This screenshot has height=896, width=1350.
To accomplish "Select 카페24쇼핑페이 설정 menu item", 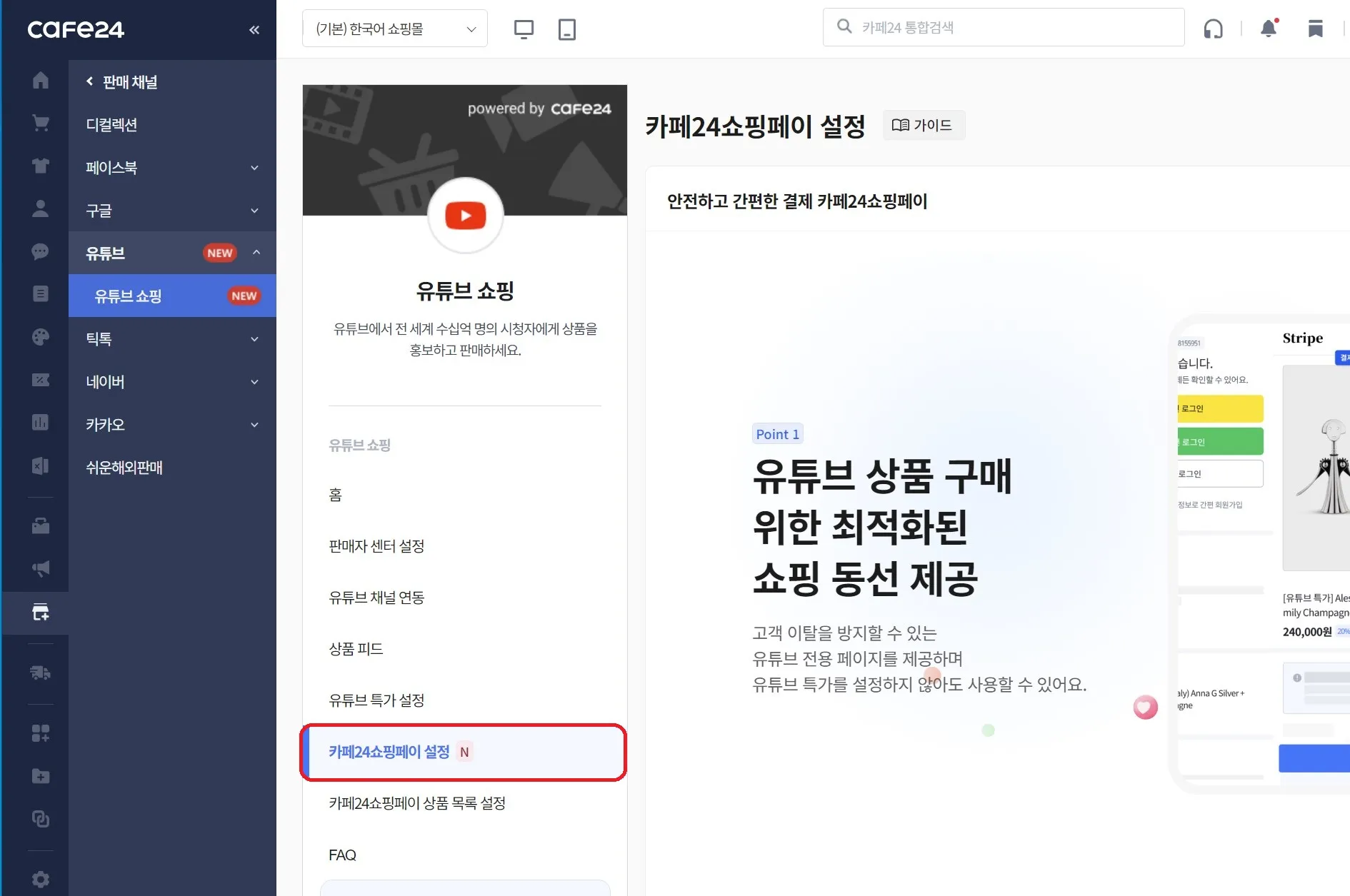I will [463, 752].
